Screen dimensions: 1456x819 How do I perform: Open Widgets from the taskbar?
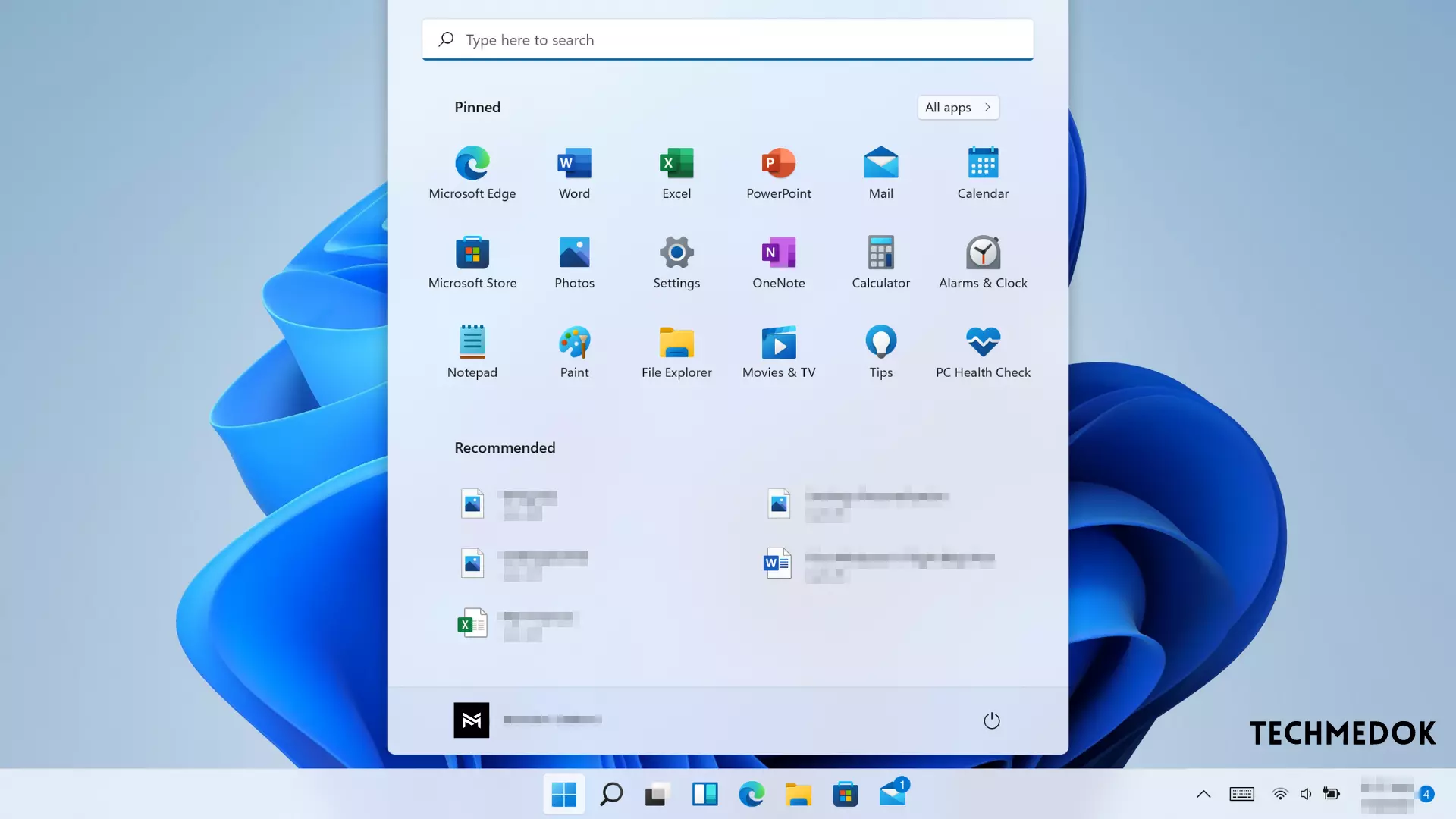(x=704, y=794)
